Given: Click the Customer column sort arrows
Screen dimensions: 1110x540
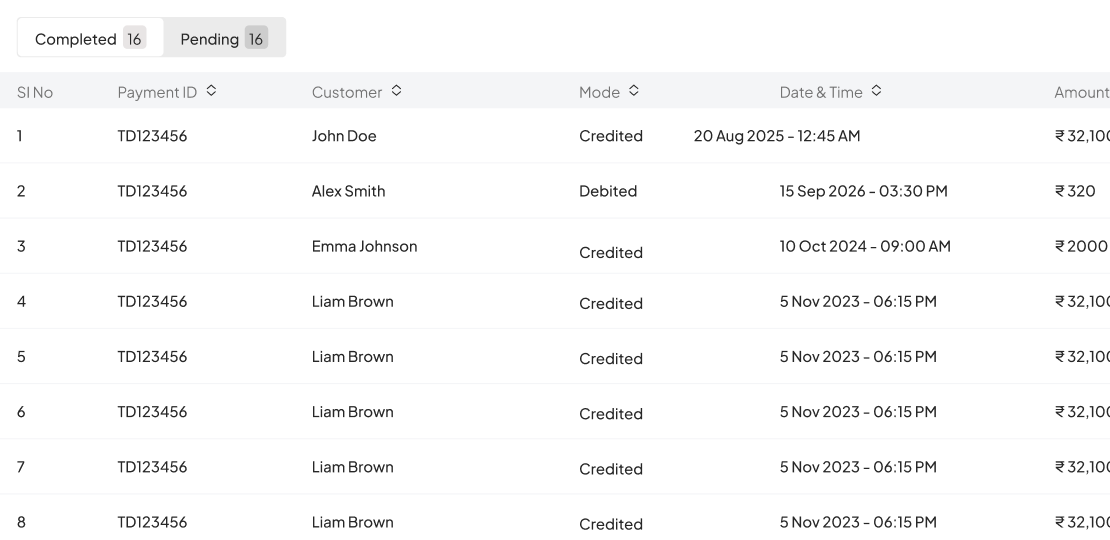Looking at the screenshot, I should (396, 91).
